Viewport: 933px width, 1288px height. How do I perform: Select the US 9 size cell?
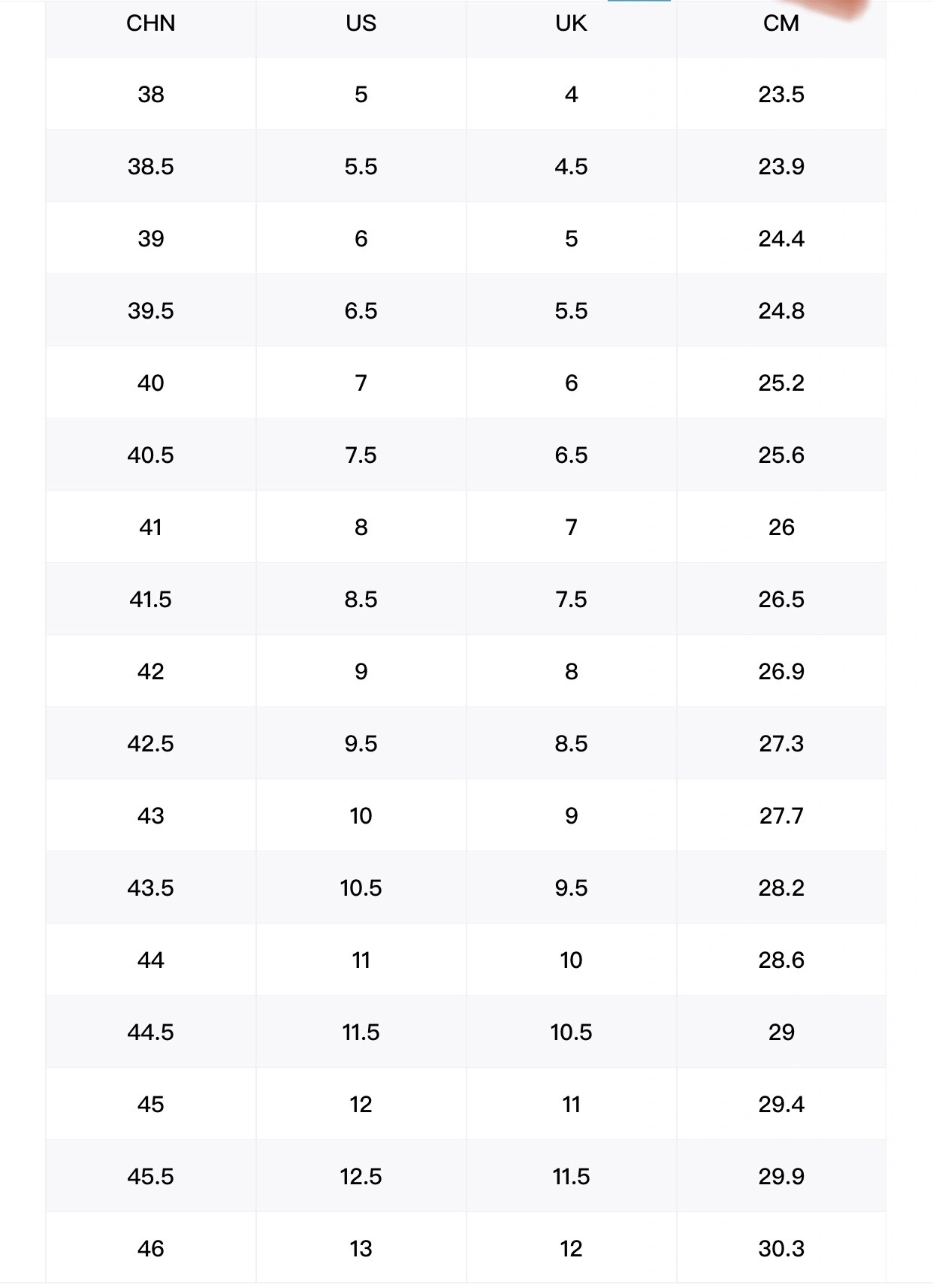coord(361,671)
